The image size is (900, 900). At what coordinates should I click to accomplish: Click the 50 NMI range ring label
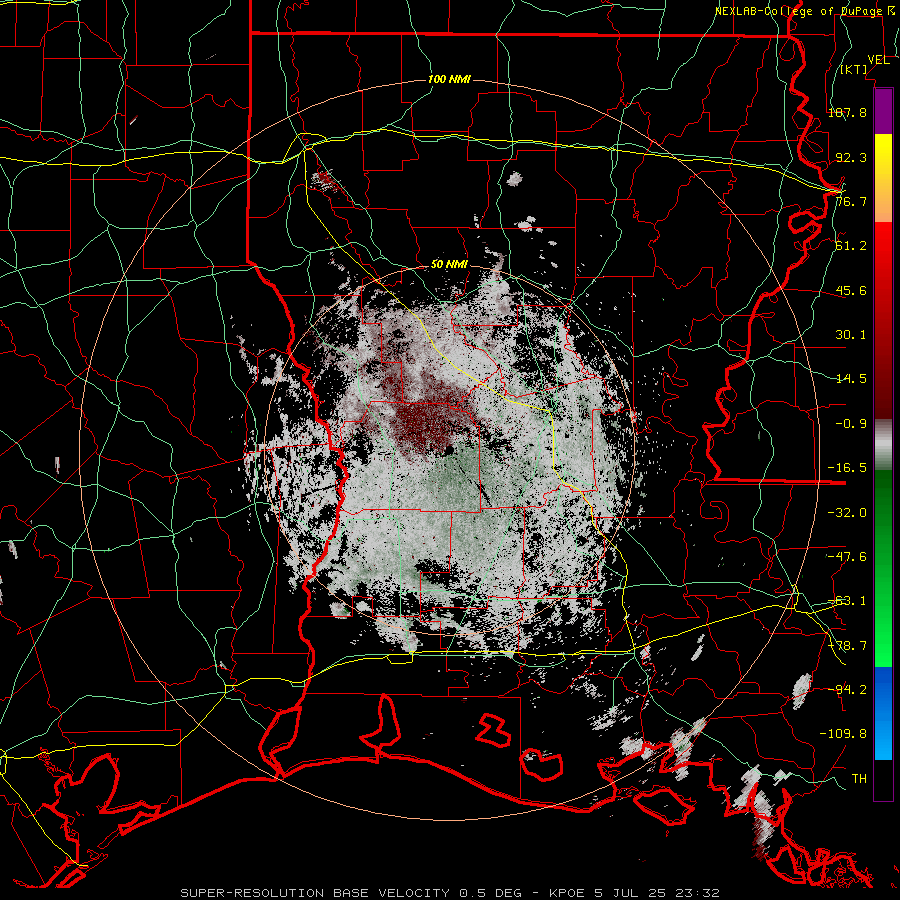[449, 265]
